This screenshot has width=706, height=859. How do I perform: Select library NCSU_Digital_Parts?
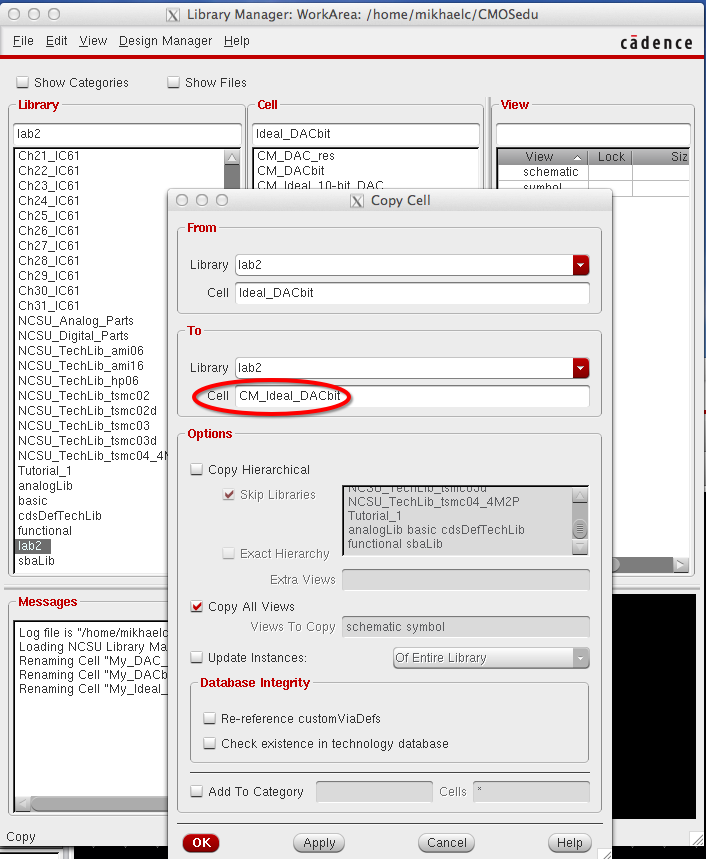(73, 336)
